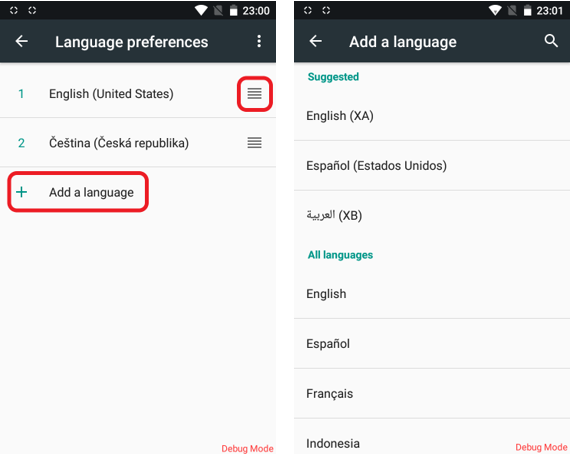Go back from Add a language screen

click(315, 41)
